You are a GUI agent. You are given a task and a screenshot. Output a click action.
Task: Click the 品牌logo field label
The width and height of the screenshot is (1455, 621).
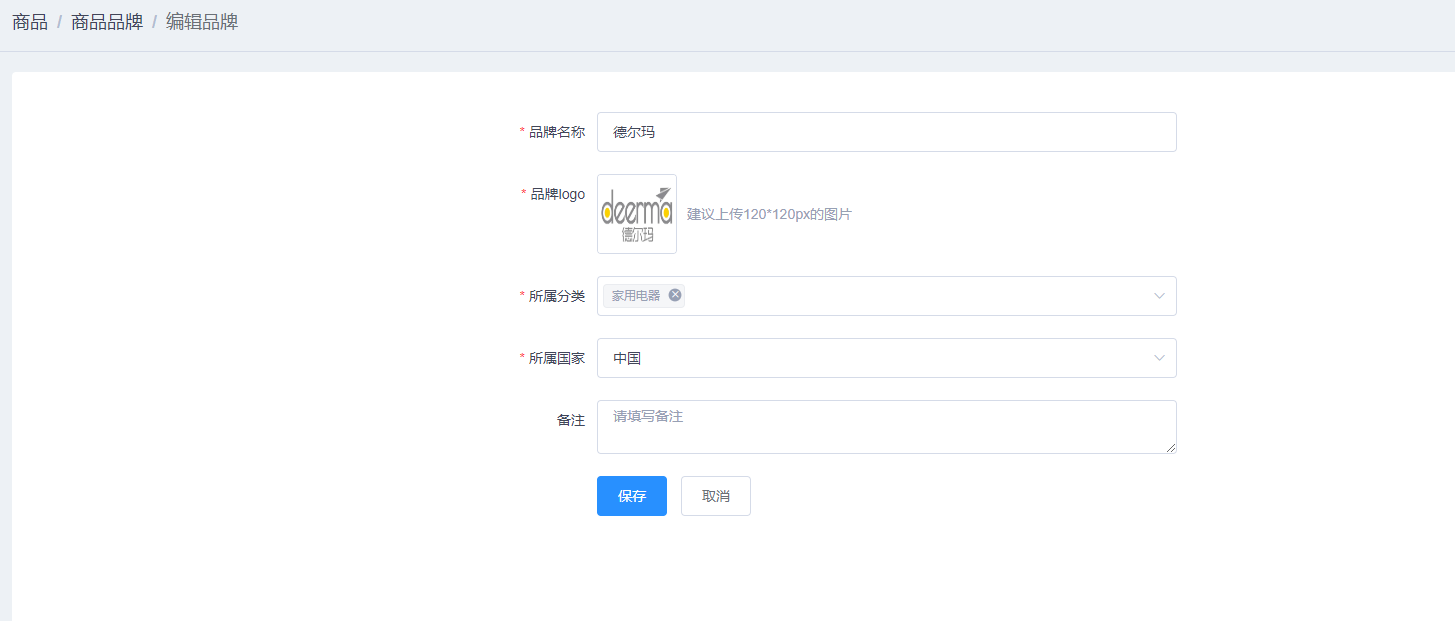557,194
